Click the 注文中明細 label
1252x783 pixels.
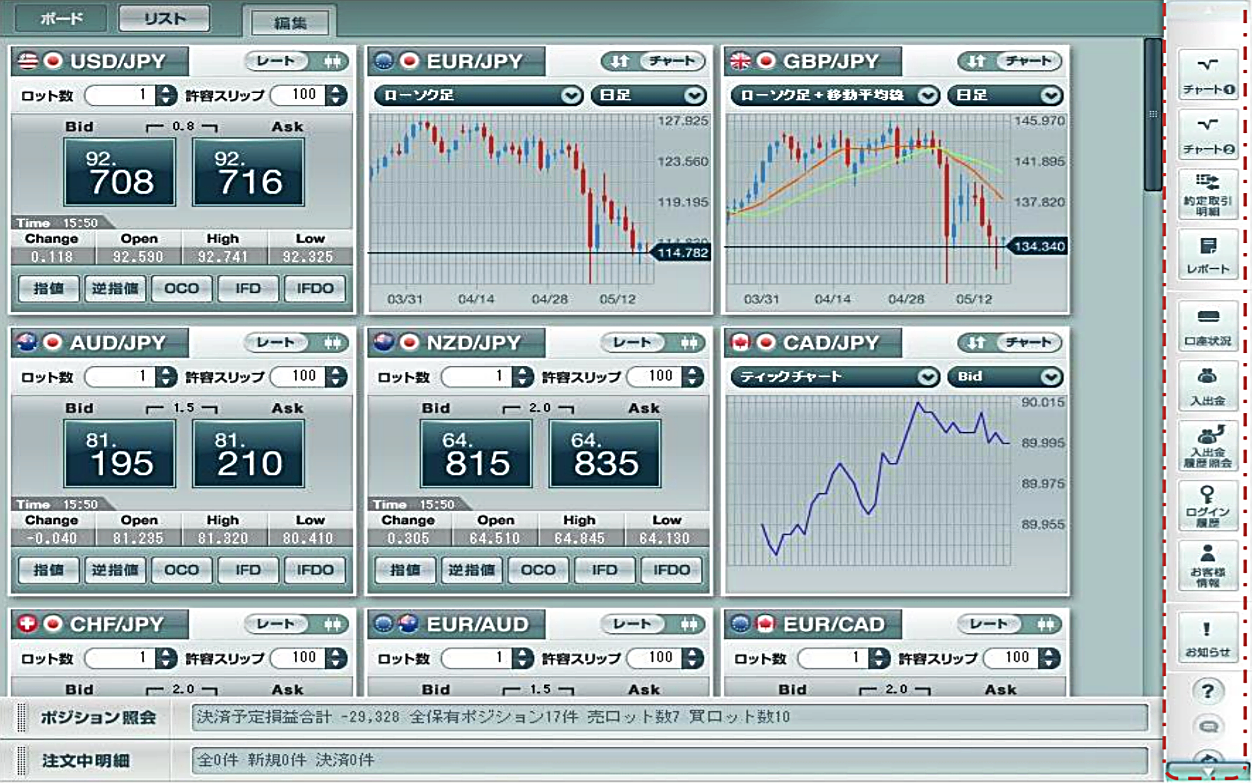(86, 760)
